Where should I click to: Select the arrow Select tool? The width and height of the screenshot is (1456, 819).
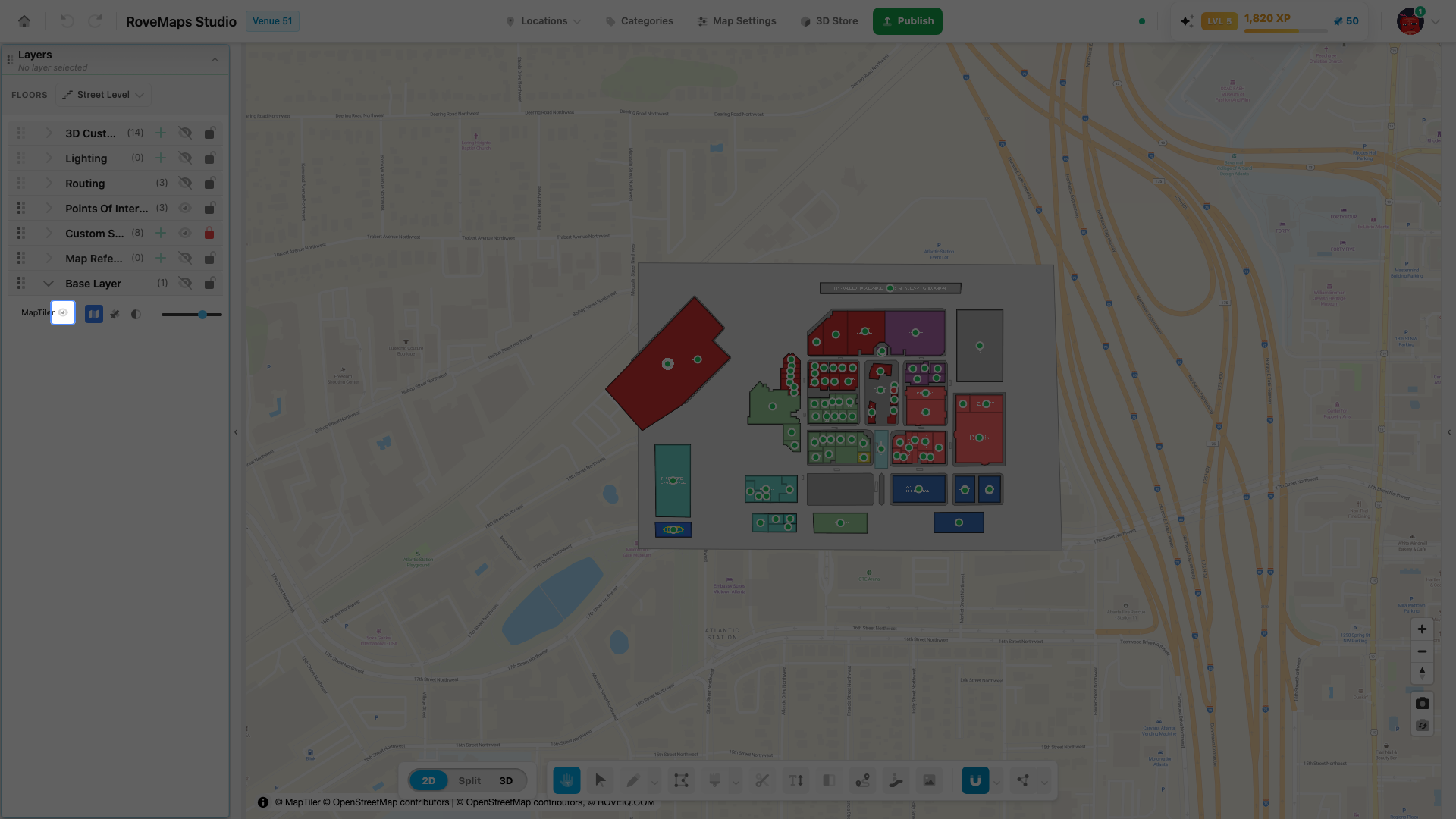coord(600,780)
